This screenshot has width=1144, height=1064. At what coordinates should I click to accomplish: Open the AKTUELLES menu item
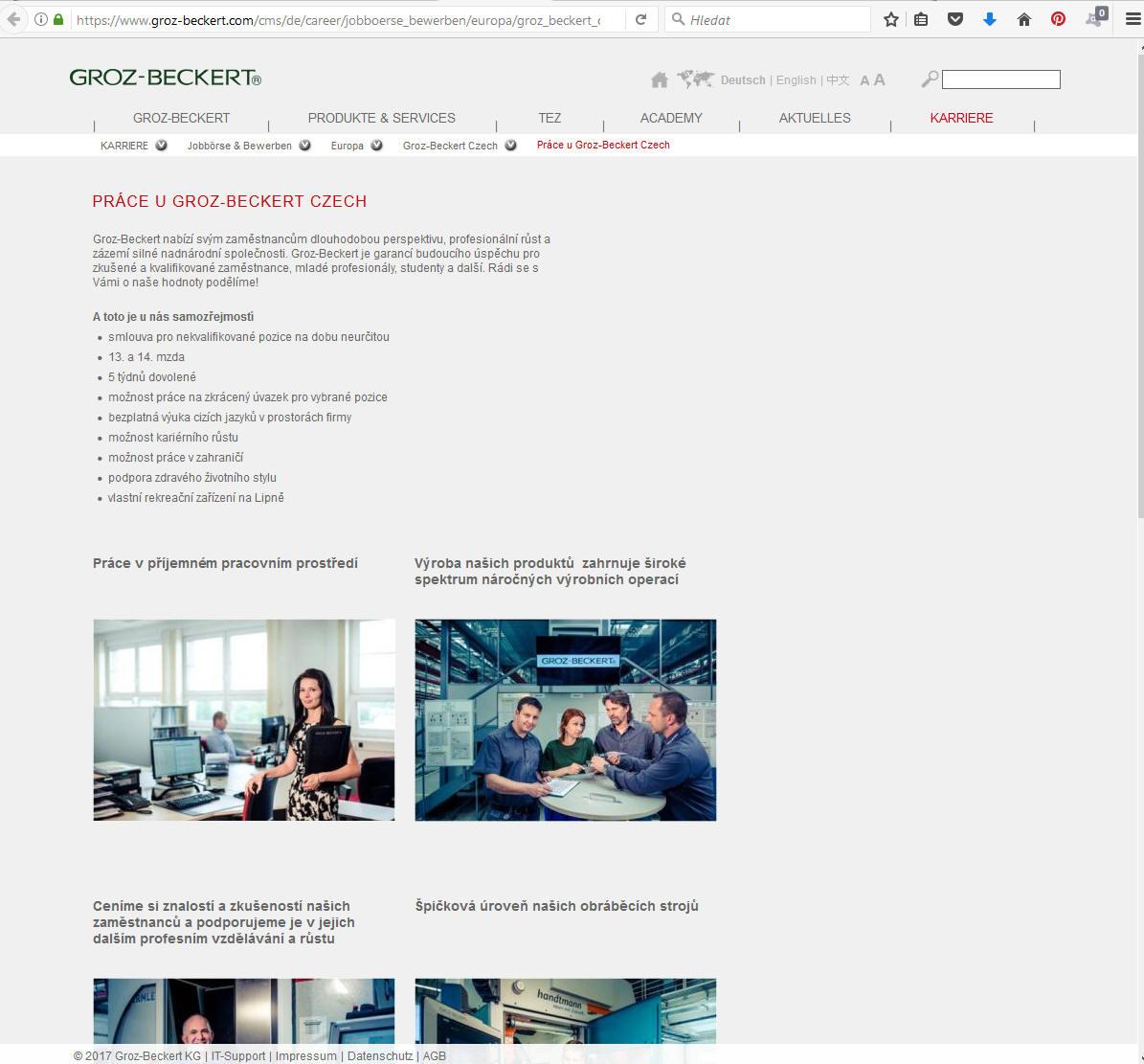(x=815, y=118)
